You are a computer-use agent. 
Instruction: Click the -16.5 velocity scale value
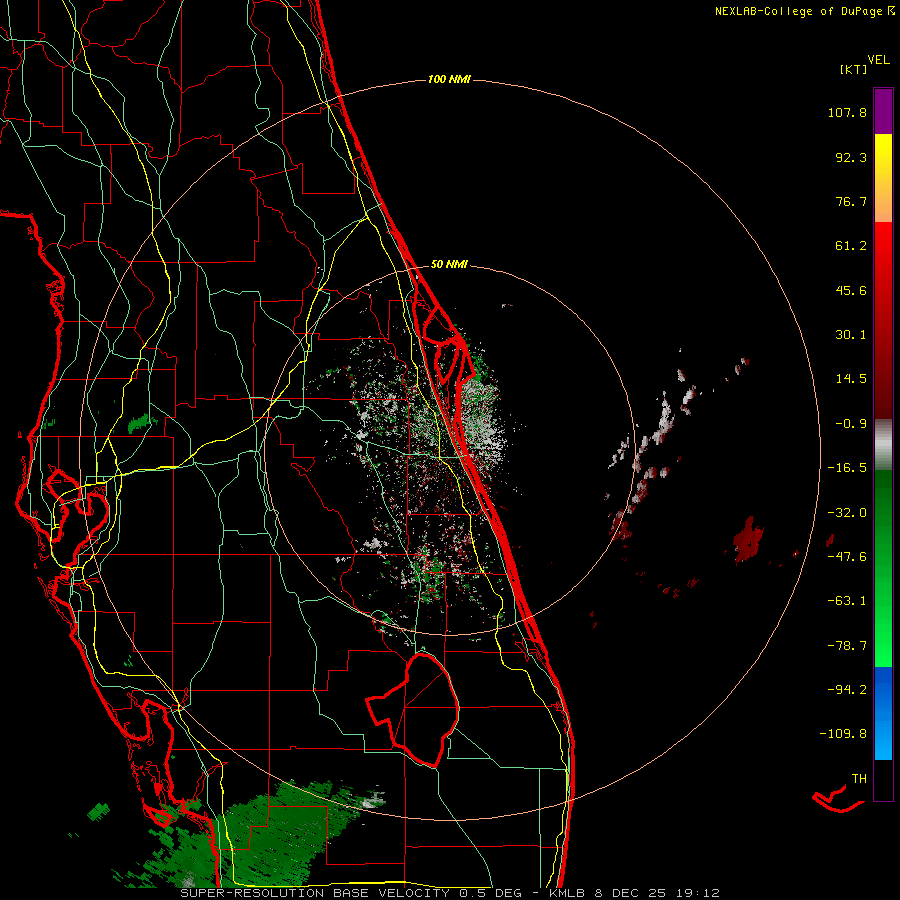(847, 468)
